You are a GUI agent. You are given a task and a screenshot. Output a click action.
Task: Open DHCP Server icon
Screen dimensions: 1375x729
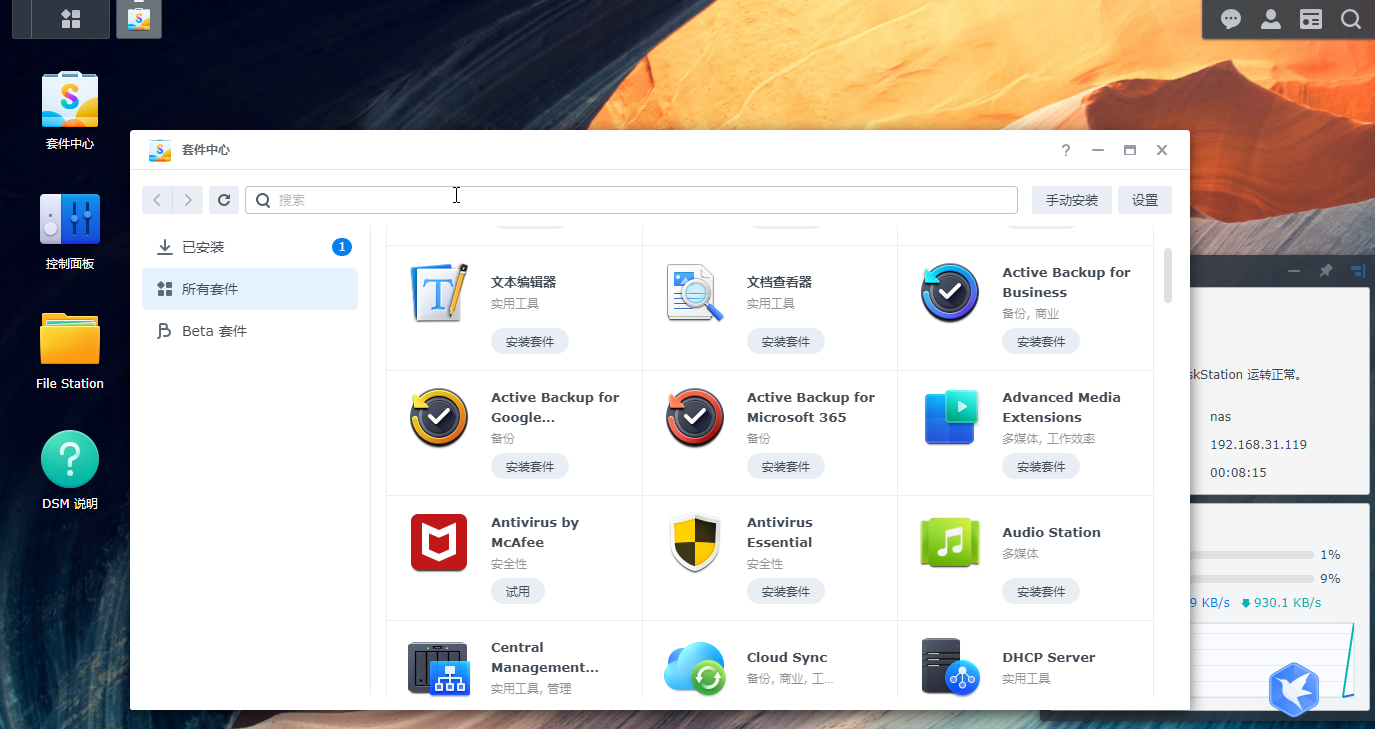point(950,668)
